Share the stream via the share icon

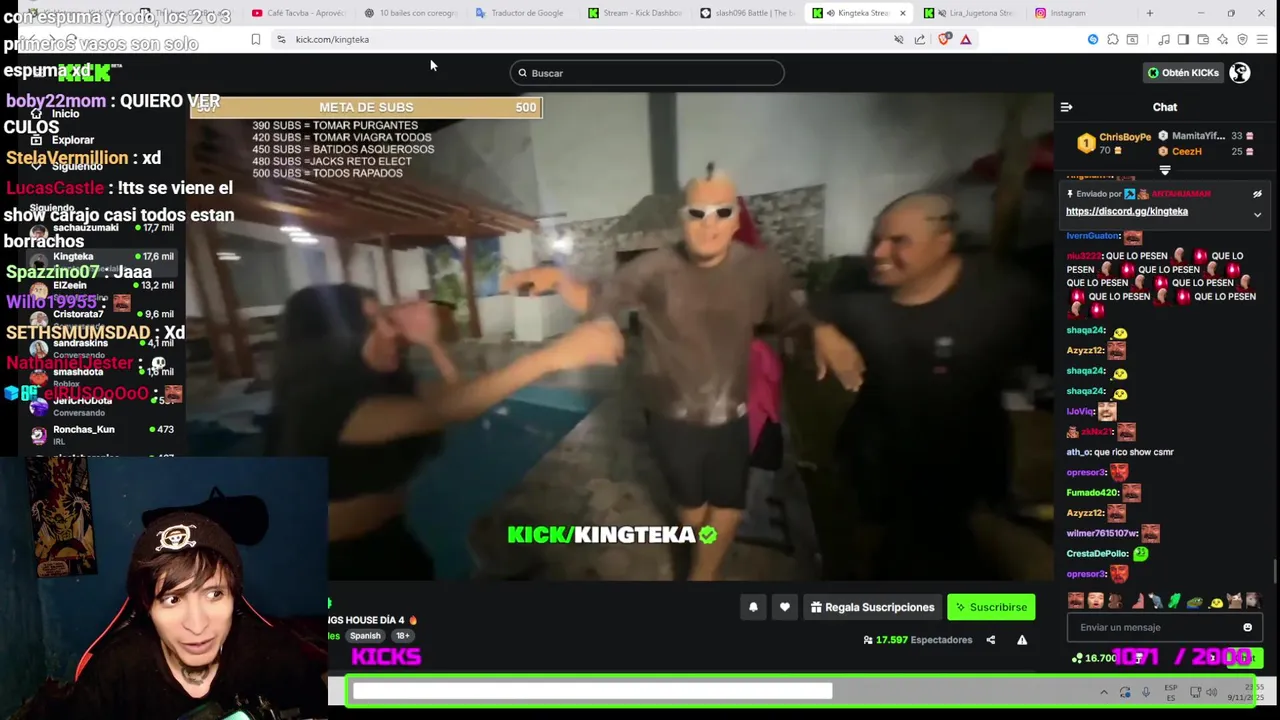(x=991, y=640)
